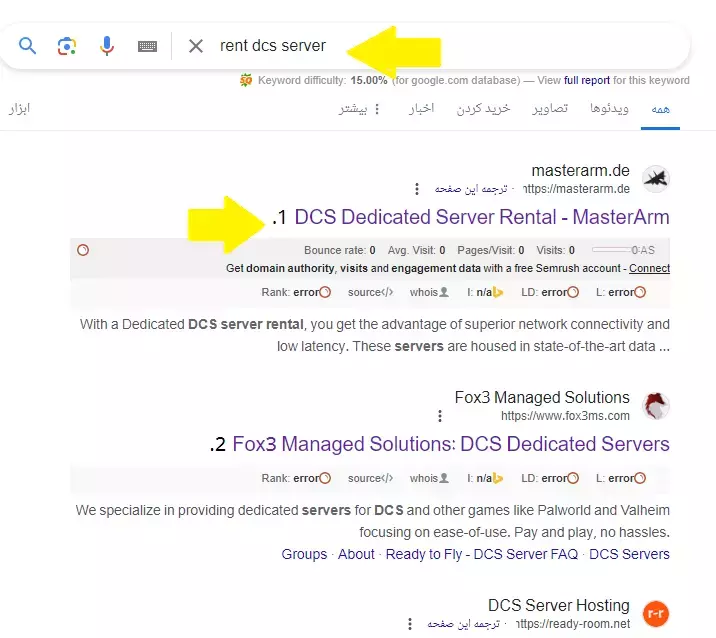This screenshot has width=716, height=638.
Task: Click the https://www.fox3ms.com URL text
Action: click(565, 416)
